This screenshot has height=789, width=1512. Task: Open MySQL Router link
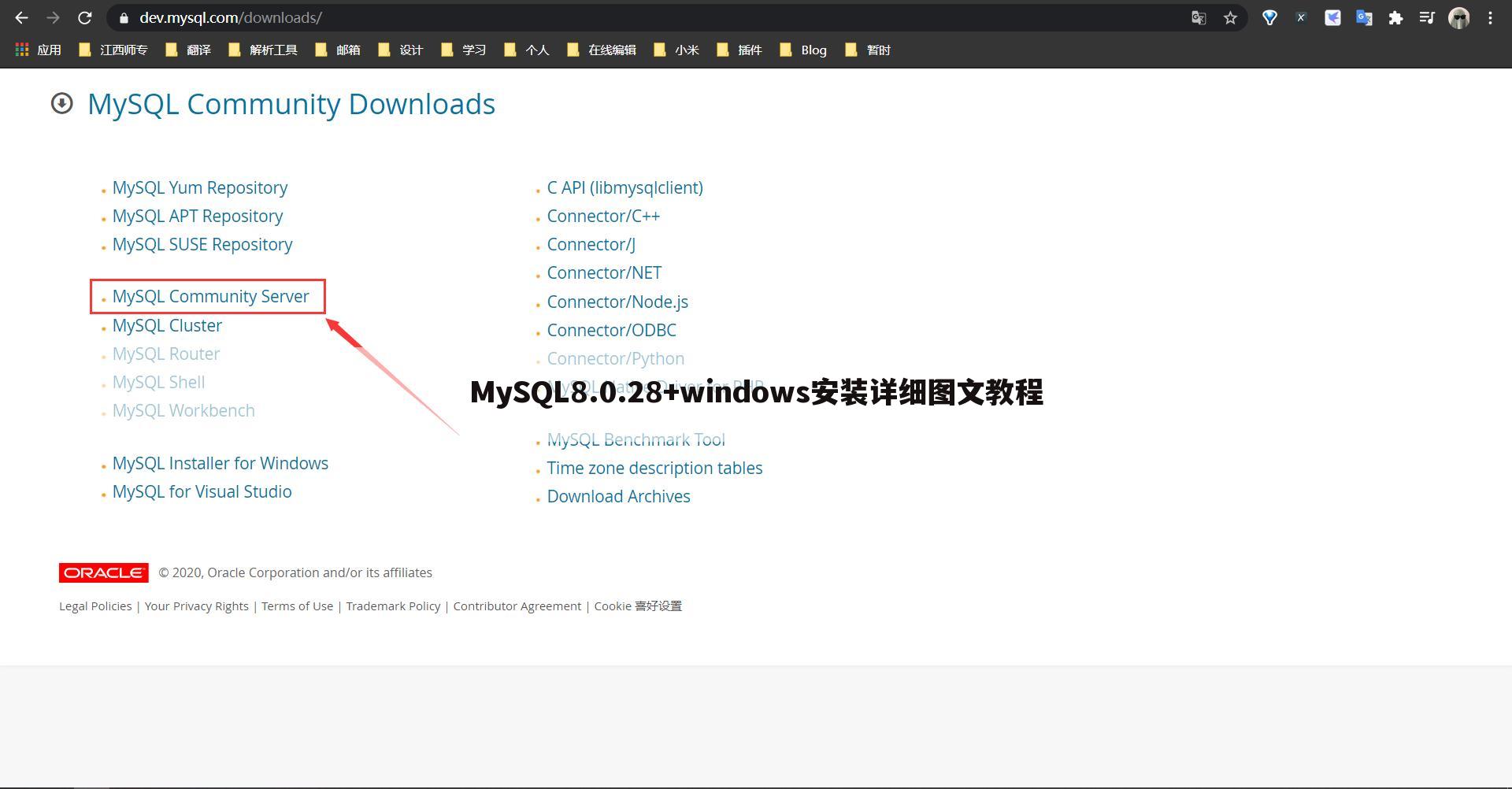[166, 354]
